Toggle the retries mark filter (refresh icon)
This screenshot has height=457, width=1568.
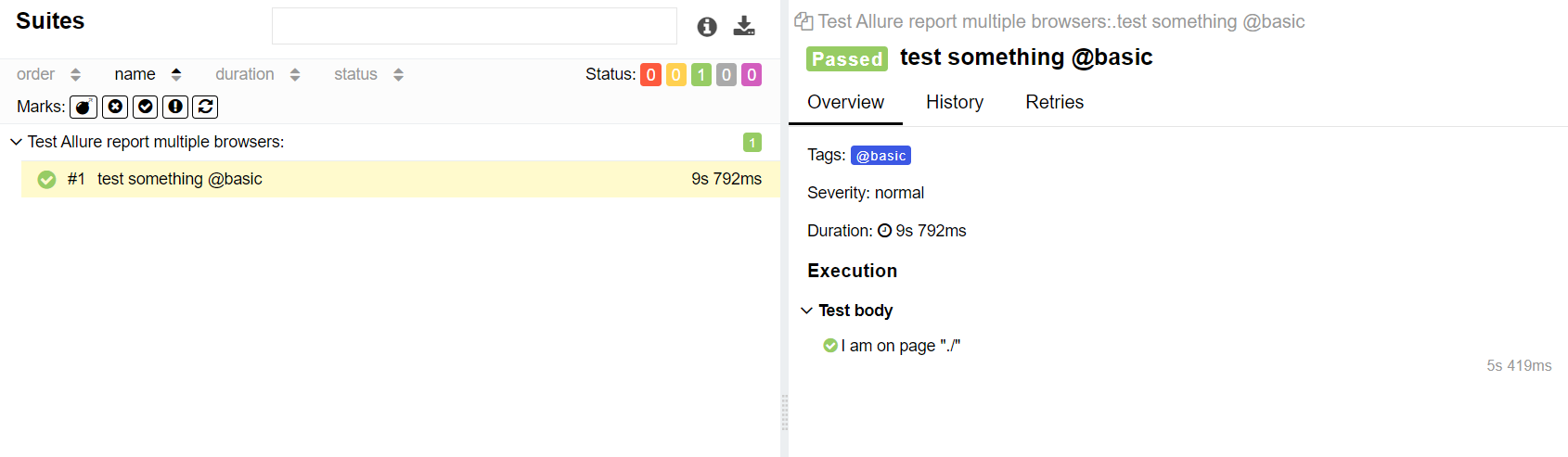click(x=205, y=107)
